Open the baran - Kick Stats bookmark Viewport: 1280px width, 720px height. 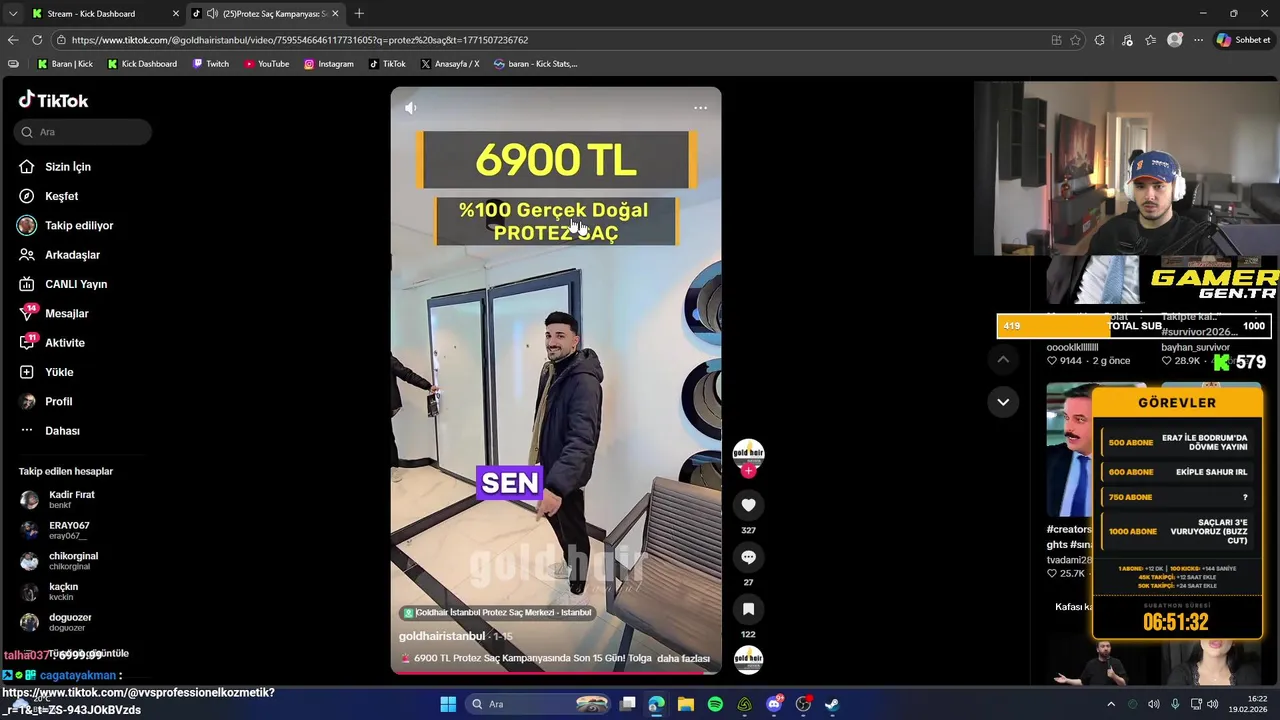[x=536, y=64]
